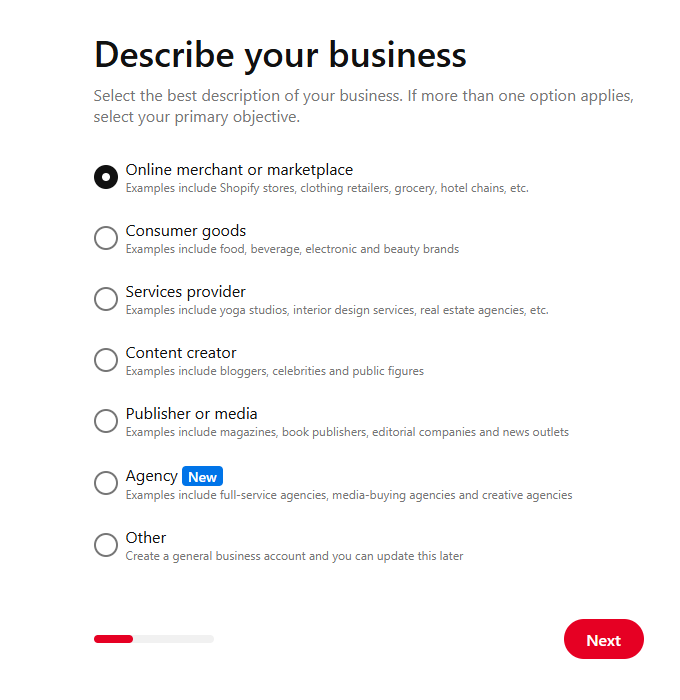Click the 'Consumer goods' label text
This screenshot has width=680, height=700.
pos(186,231)
